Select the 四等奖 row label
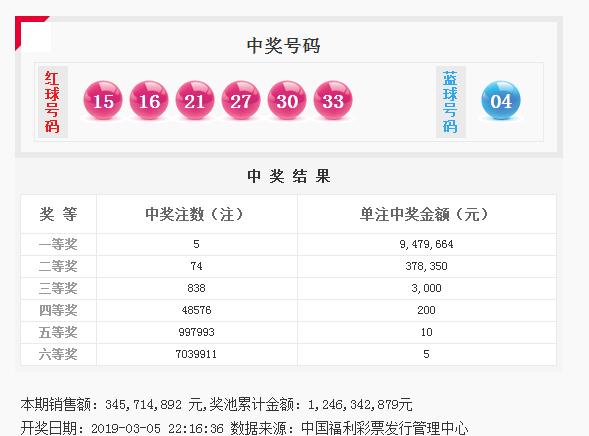This screenshot has height=436, width=589. click(x=58, y=310)
